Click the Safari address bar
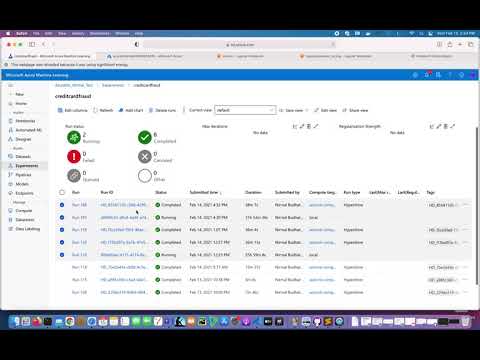Image resolution: width=480 pixels, height=360 pixels. [x=240, y=44]
